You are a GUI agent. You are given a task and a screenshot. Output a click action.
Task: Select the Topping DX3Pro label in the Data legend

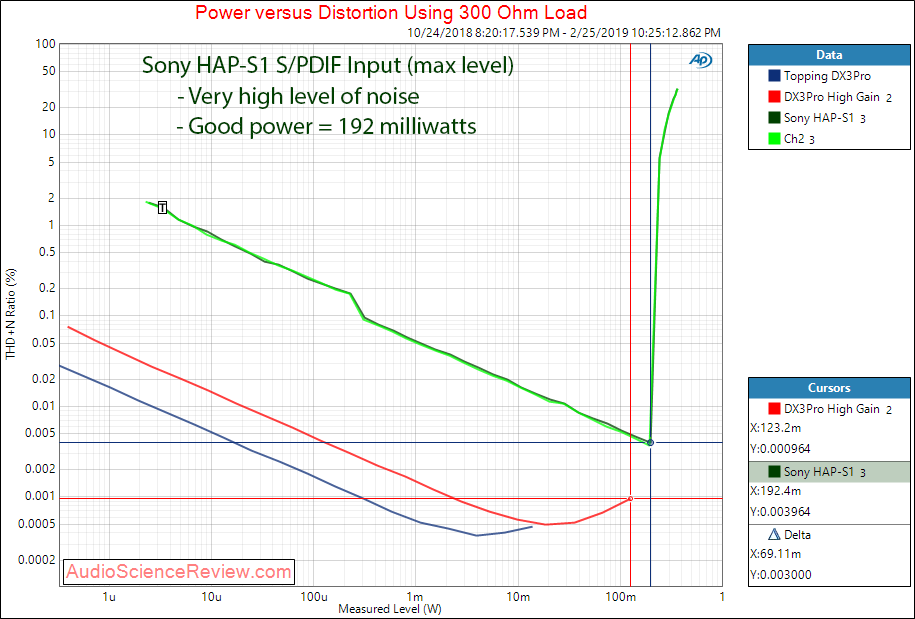(x=827, y=76)
